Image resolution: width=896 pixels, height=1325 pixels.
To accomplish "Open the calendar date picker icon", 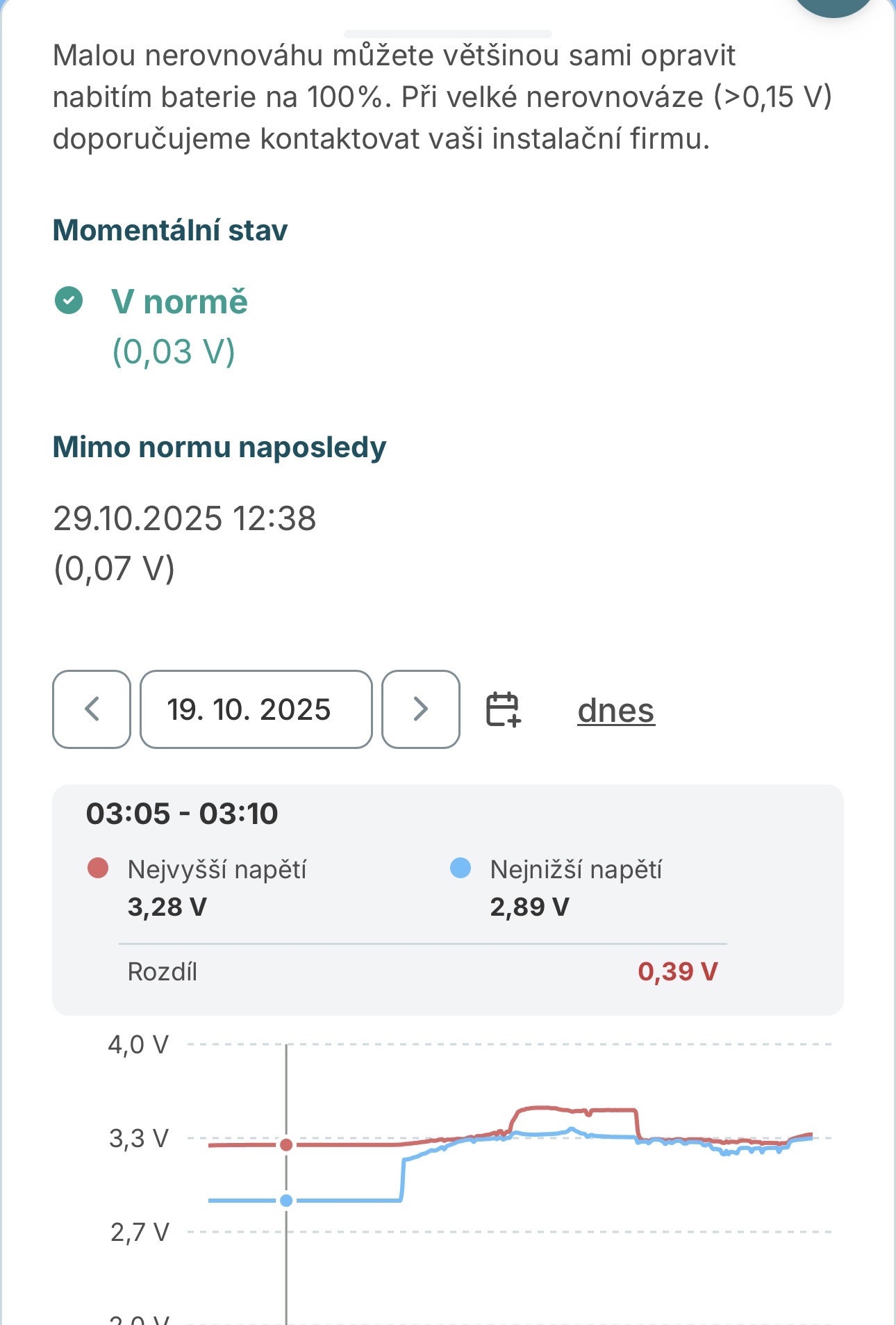I will point(503,709).
